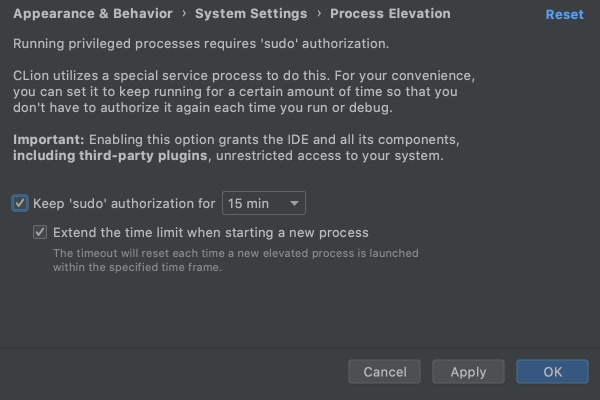600x400 pixels.
Task: Toggle the Extend the time limit checkbox
Action: [40, 232]
